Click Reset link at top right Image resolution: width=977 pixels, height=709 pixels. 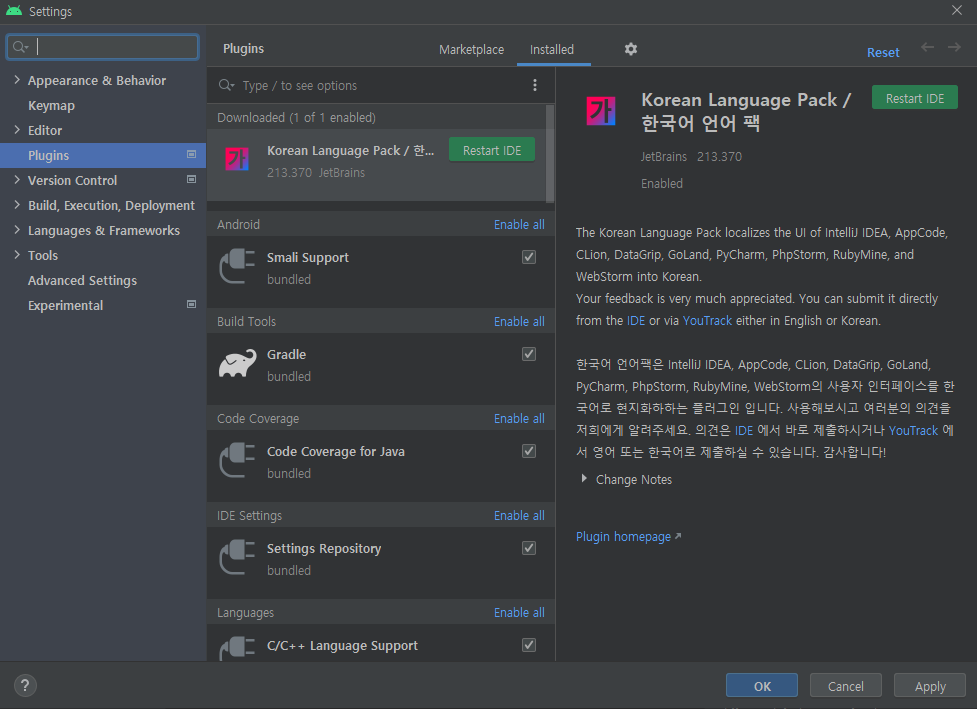click(x=883, y=52)
